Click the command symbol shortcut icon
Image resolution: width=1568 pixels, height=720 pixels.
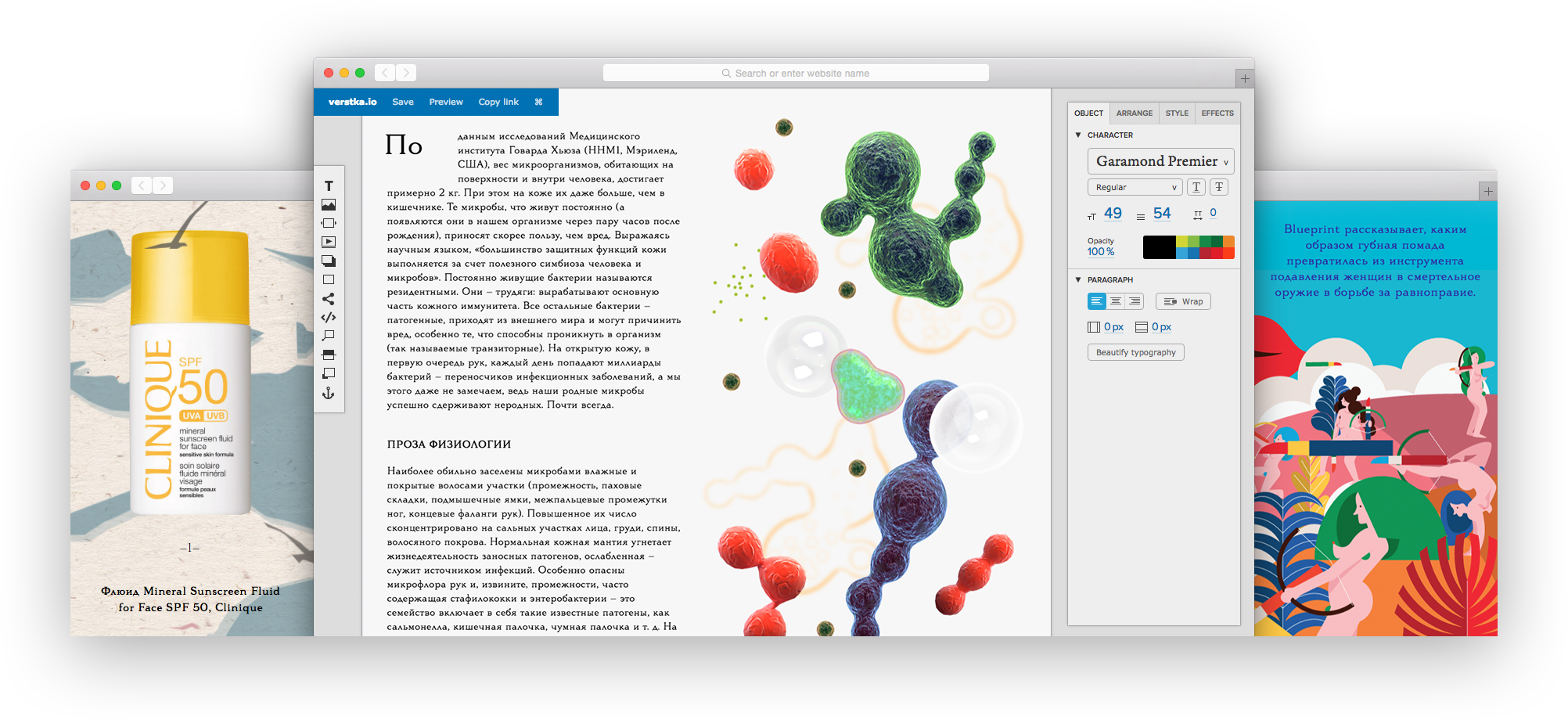(x=538, y=102)
